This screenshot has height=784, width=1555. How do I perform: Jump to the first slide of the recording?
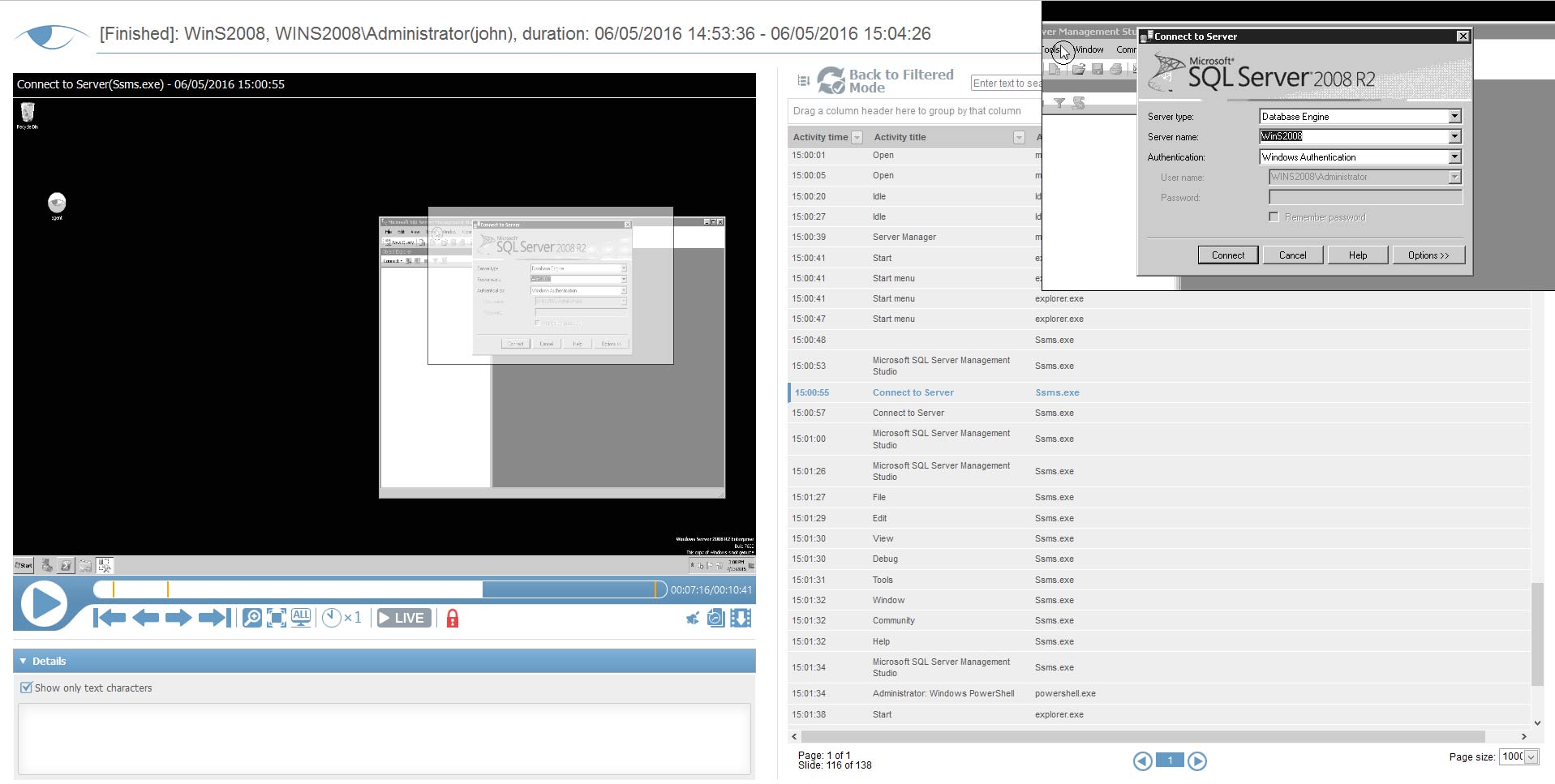click(x=109, y=618)
